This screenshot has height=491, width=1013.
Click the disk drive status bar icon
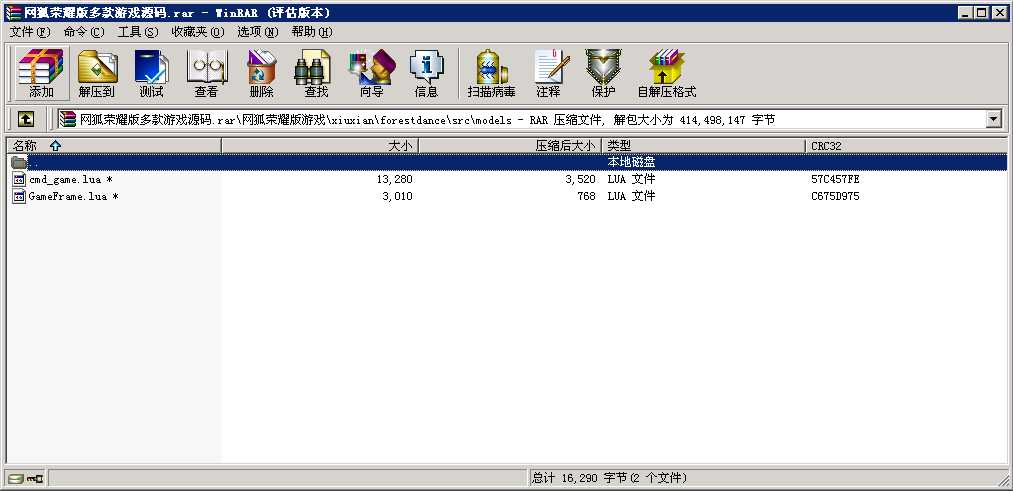click(x=17, y=478)
